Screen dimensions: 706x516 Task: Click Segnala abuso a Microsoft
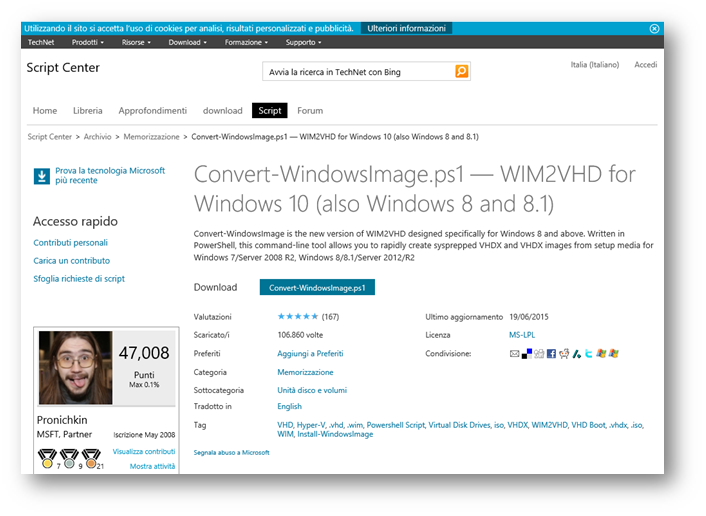pyautogui.click(x=231, y=453)
